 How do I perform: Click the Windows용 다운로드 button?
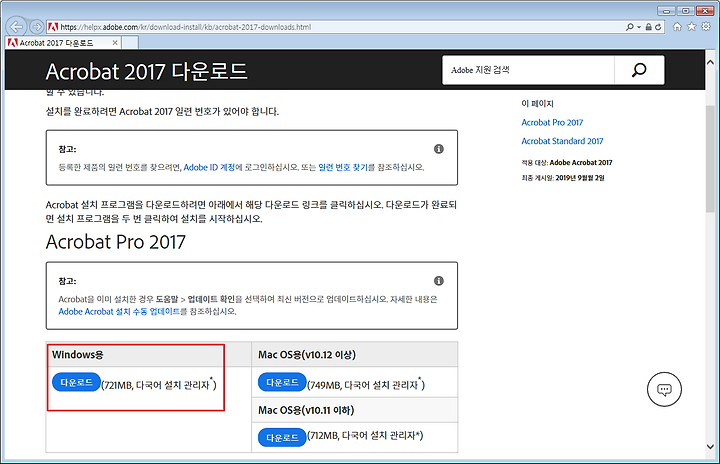[76, 382]
